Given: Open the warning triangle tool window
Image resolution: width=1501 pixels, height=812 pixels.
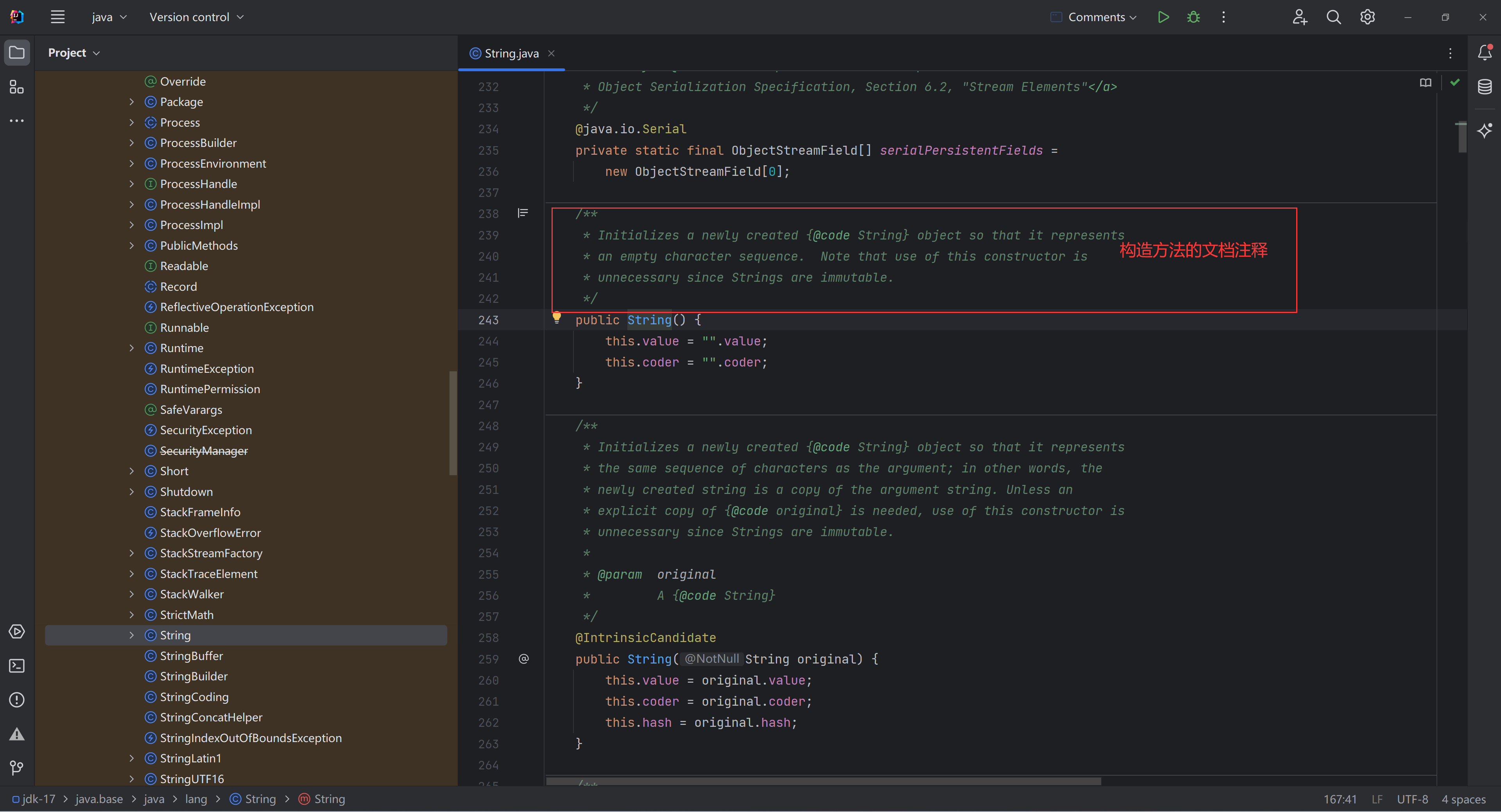Looking at the screenshot, I should click(x=17, y=734).
